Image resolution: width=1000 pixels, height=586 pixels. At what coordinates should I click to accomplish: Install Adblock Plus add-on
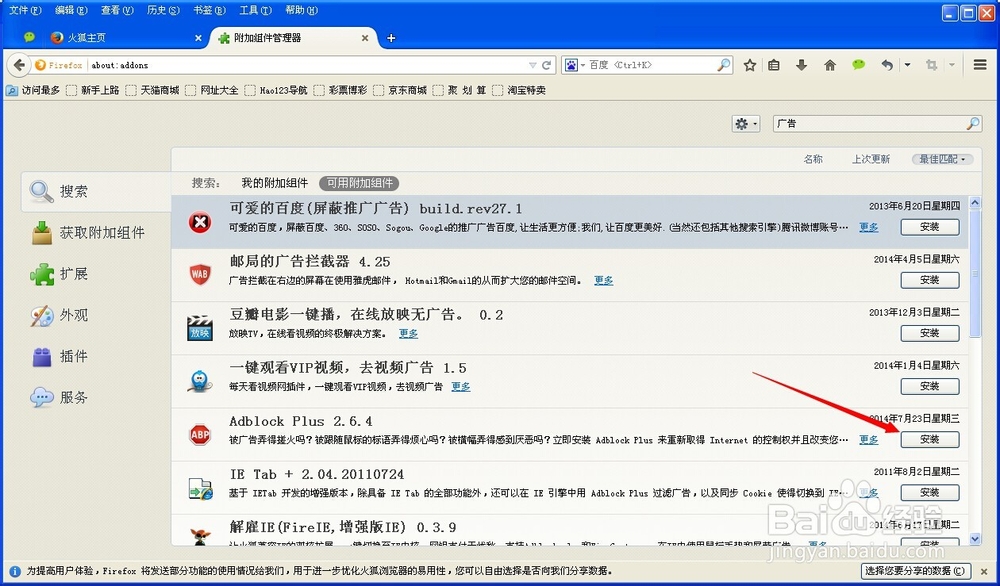(x=930, y=439)
